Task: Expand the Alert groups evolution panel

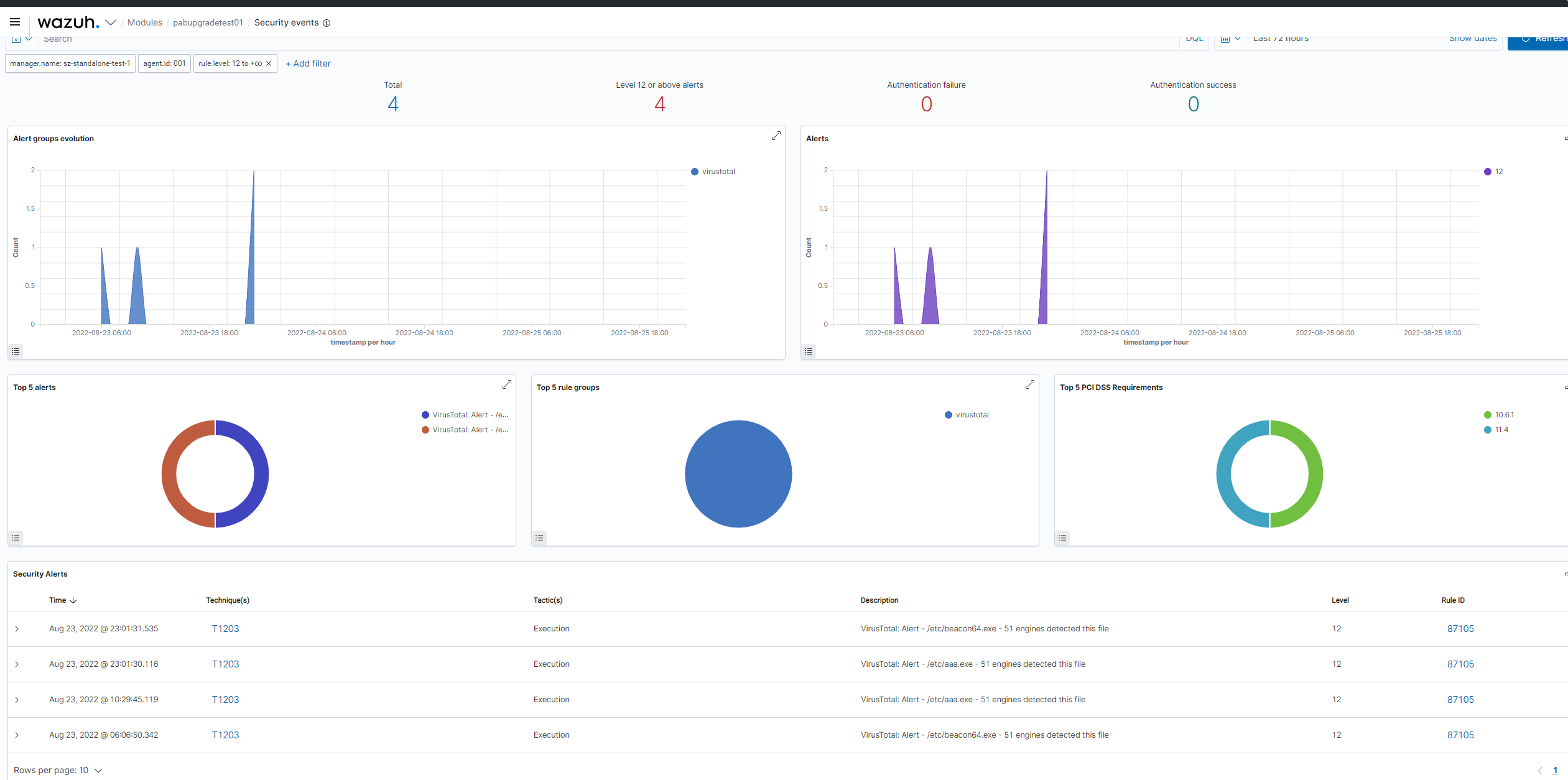Action: (x=776, y=136)
